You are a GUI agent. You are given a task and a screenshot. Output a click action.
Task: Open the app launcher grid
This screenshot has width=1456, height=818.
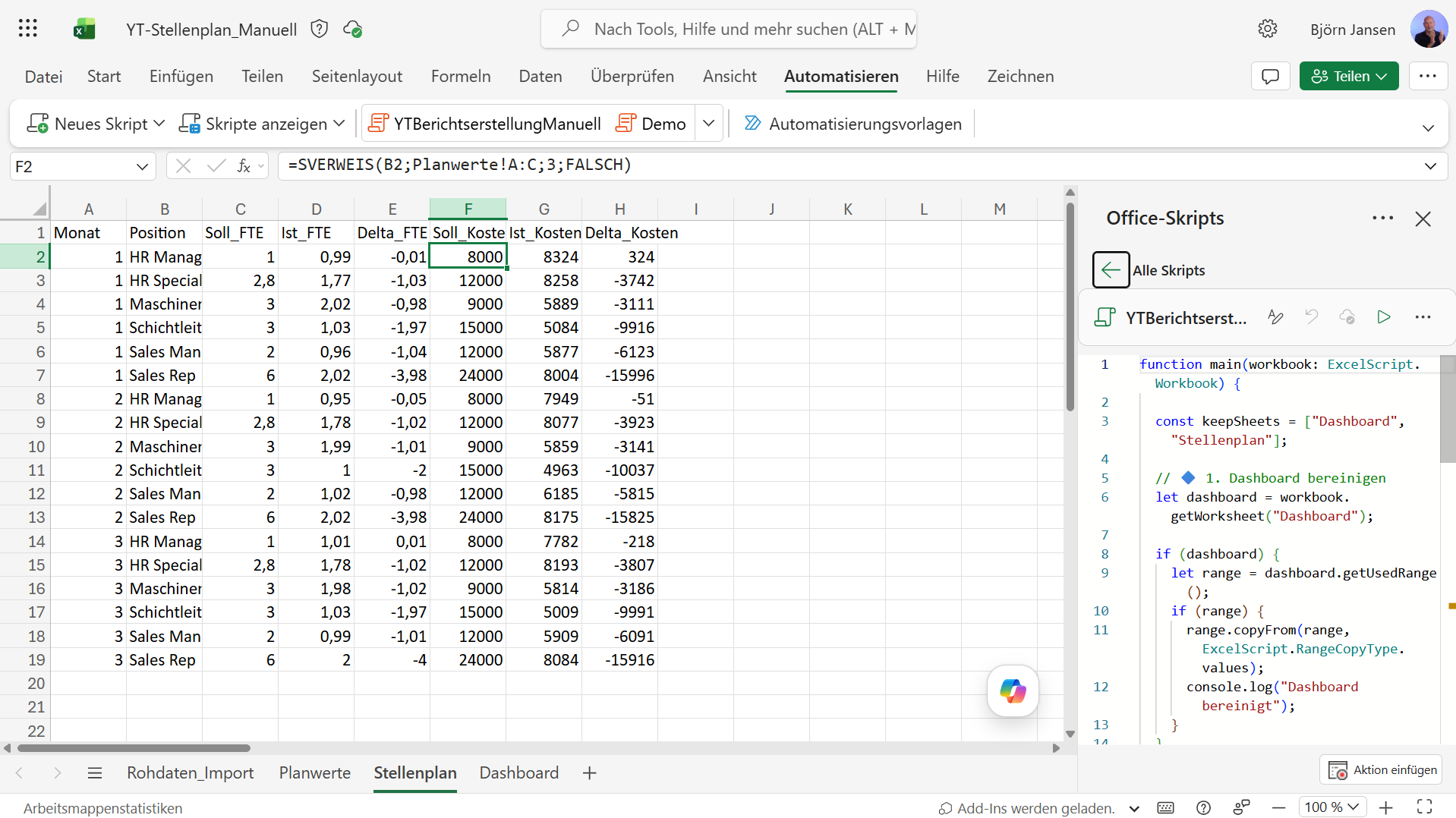tap(28, 29)
